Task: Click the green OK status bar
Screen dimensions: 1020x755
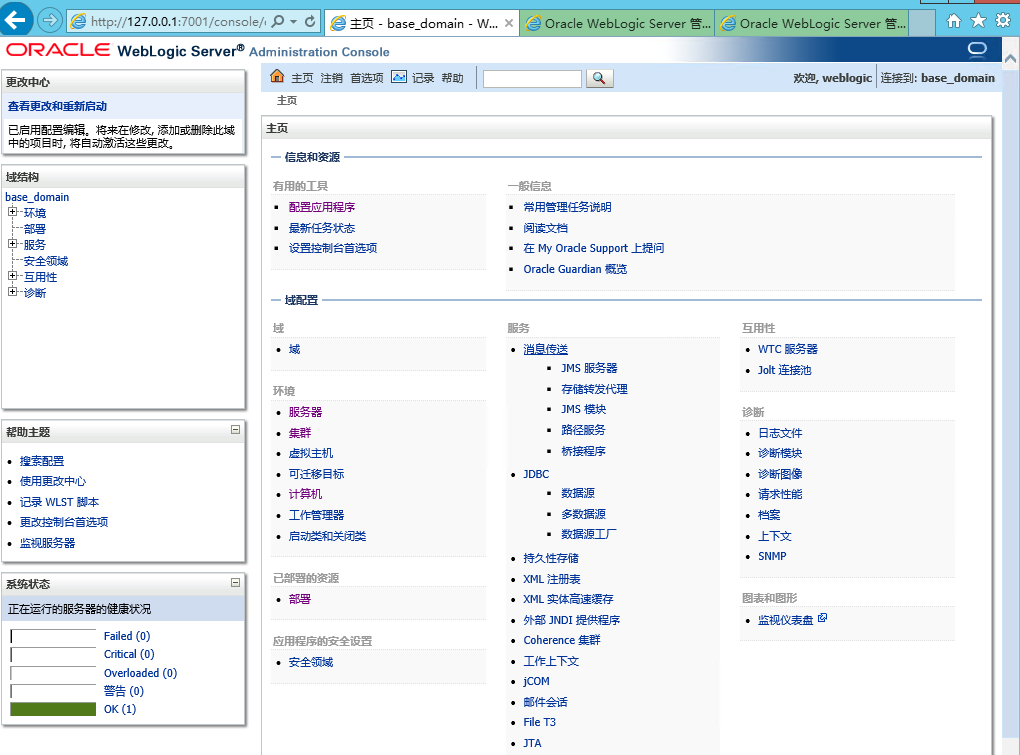Action: click(x=53, y=709)
